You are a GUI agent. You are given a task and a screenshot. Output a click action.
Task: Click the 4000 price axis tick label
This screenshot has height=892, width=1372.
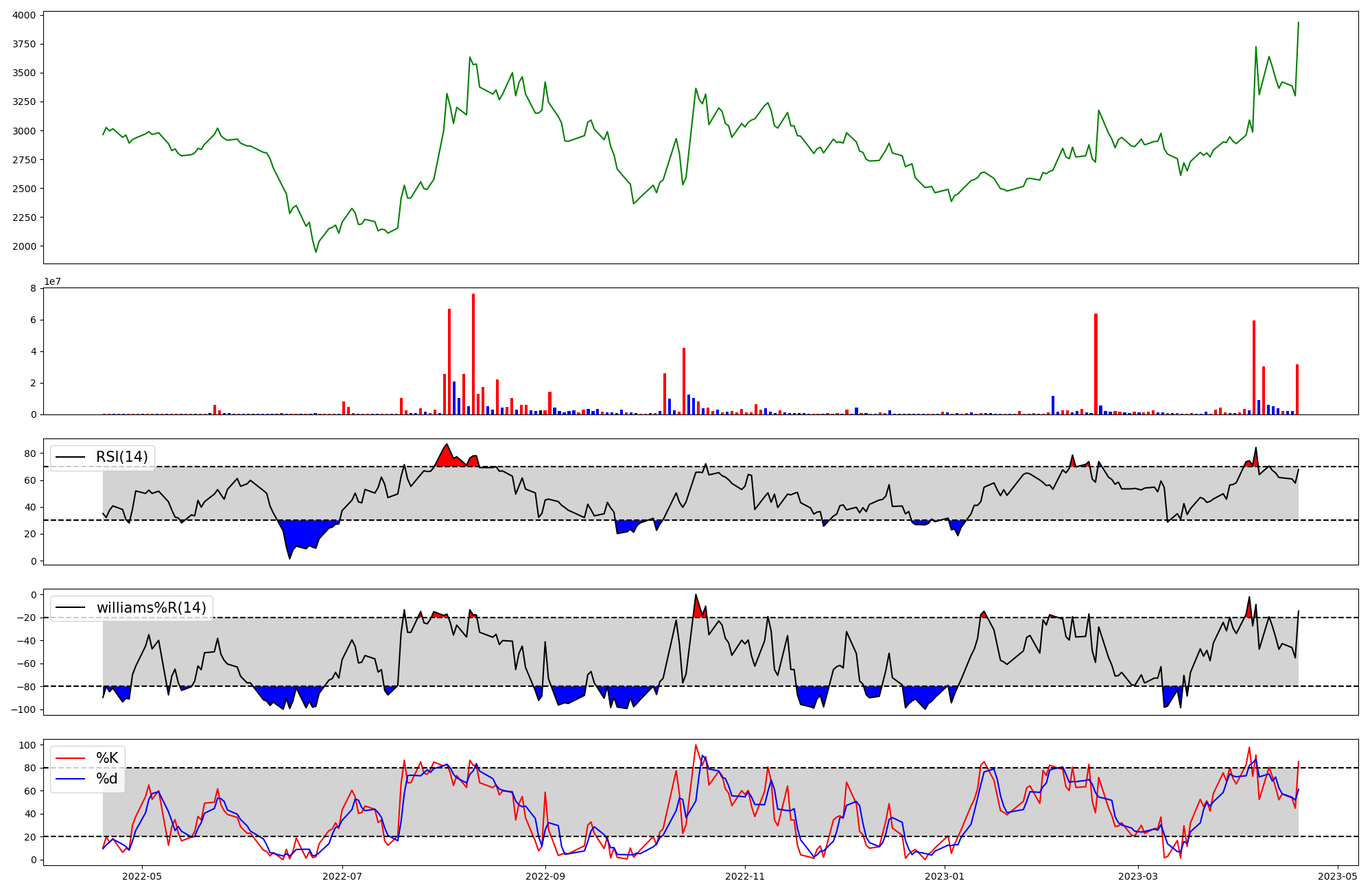[25, 15]
